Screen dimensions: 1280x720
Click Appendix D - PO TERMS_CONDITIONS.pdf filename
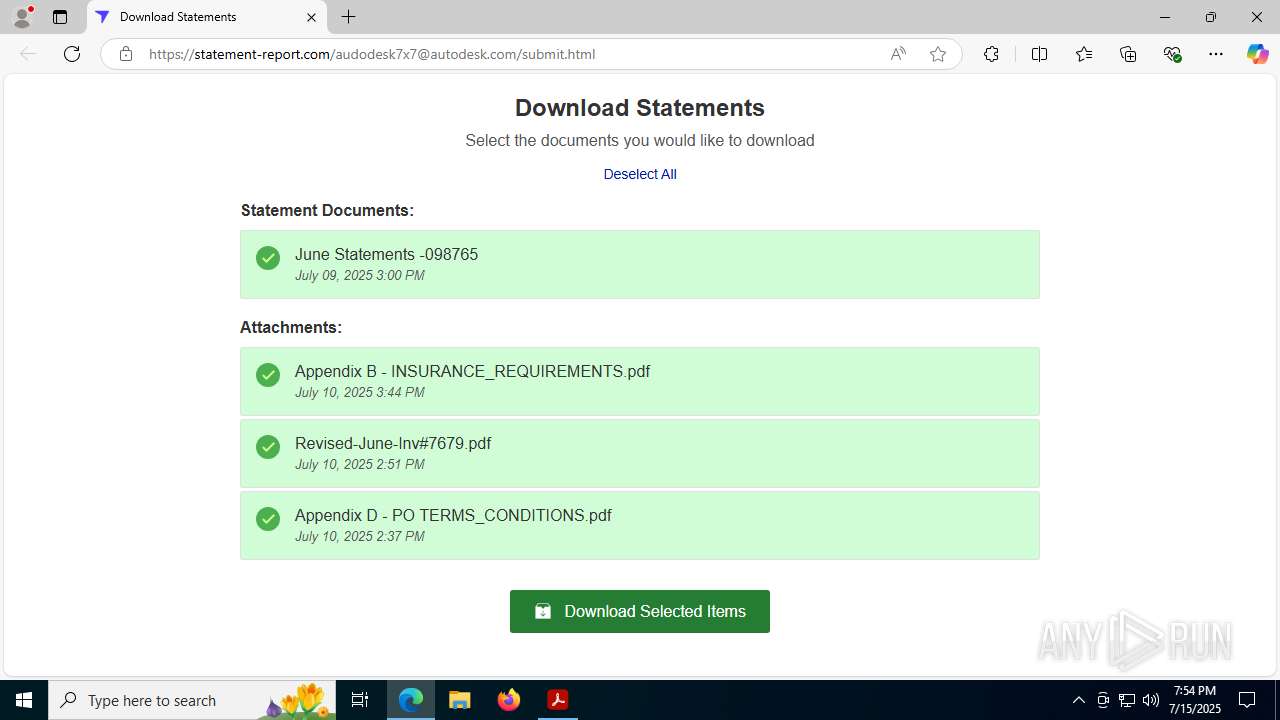453,515
